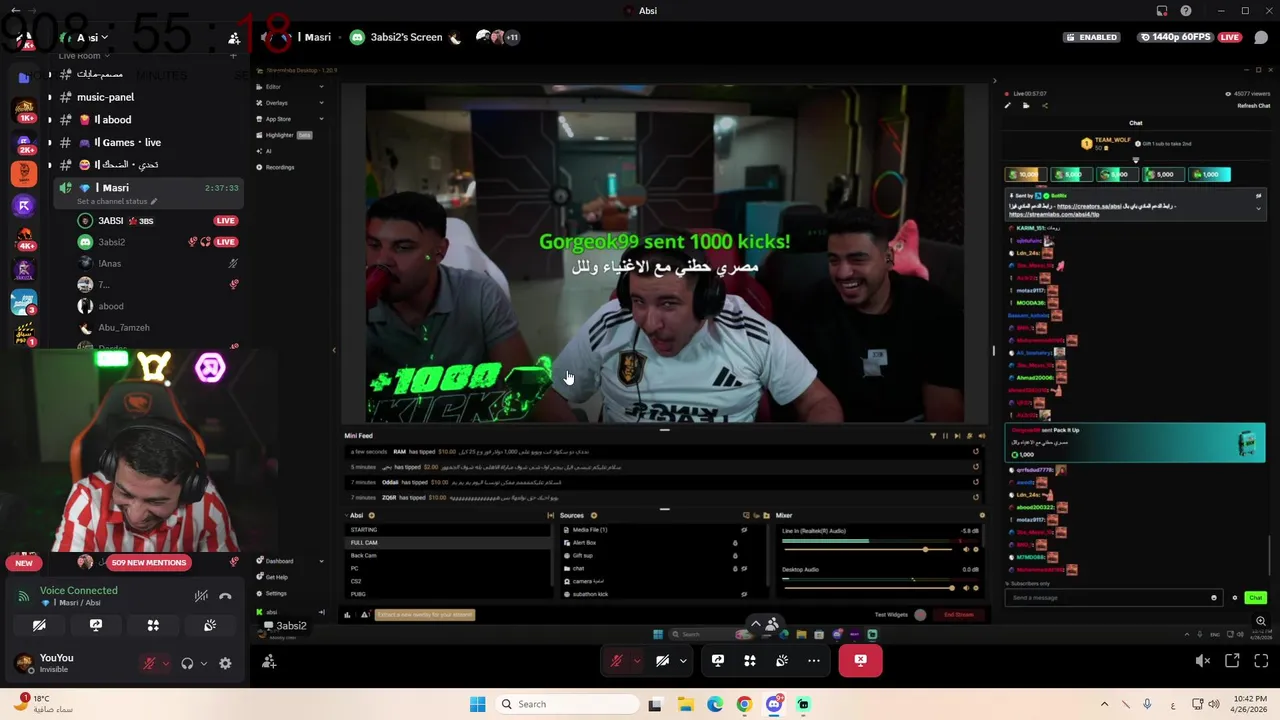Share your screen from the voice panel
Image resolution: width=1280 pixels, height=720 pixels.
click(96, 625)
